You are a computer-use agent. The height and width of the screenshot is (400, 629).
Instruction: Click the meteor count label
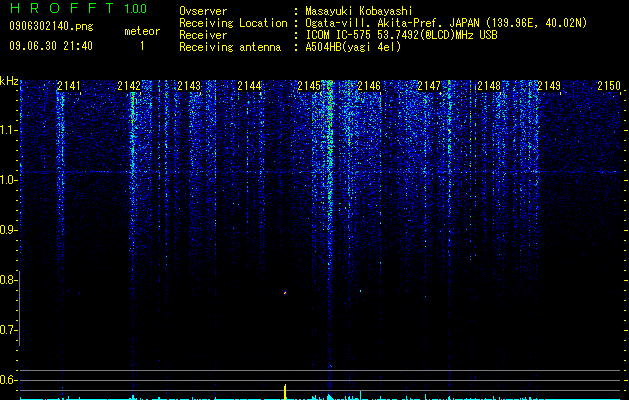click(x=142, y=31)
